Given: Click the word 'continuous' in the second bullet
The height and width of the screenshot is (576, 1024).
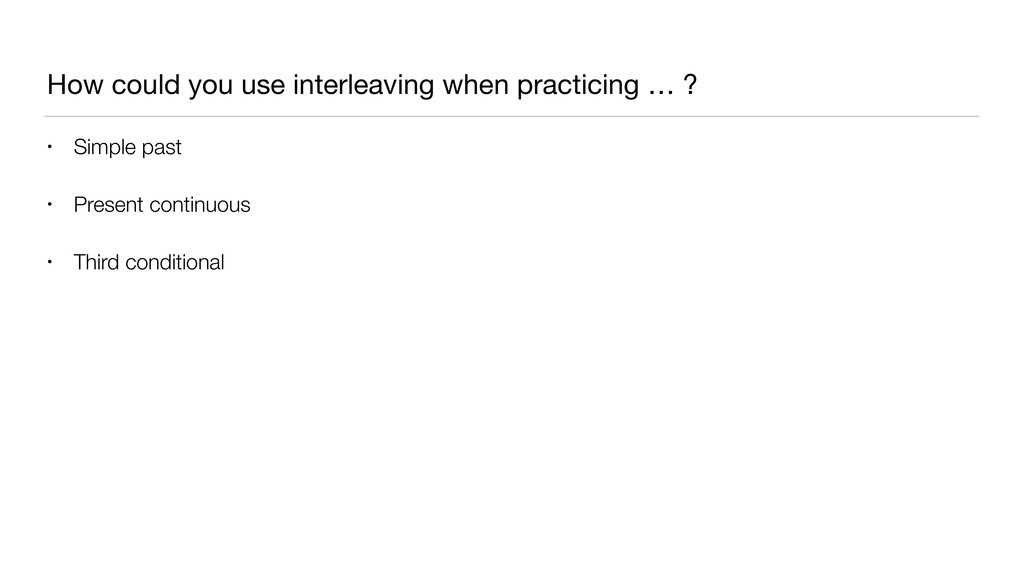Looking at the screenshot, I should tap(200, 205).
